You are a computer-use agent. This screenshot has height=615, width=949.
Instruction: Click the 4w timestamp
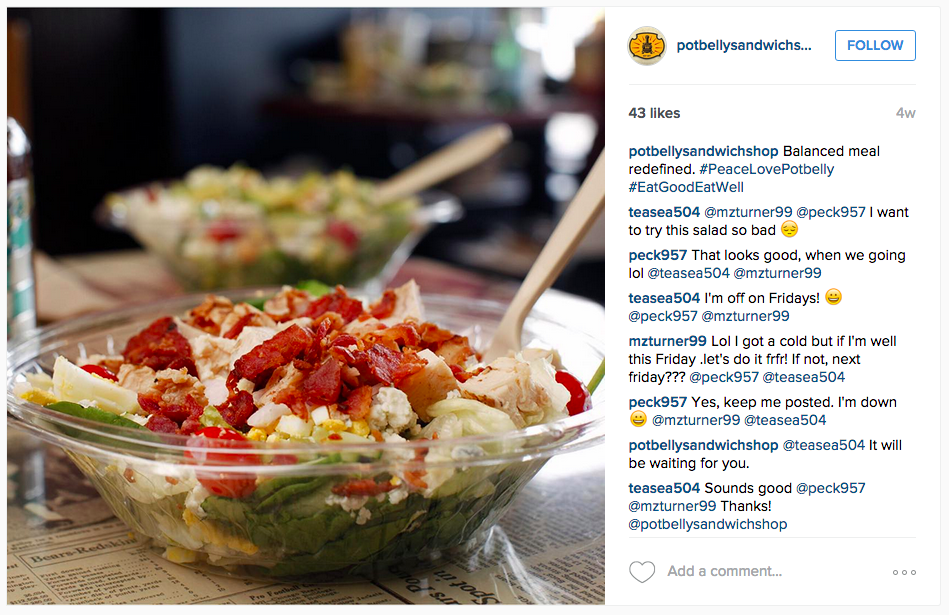click(905, 113)
